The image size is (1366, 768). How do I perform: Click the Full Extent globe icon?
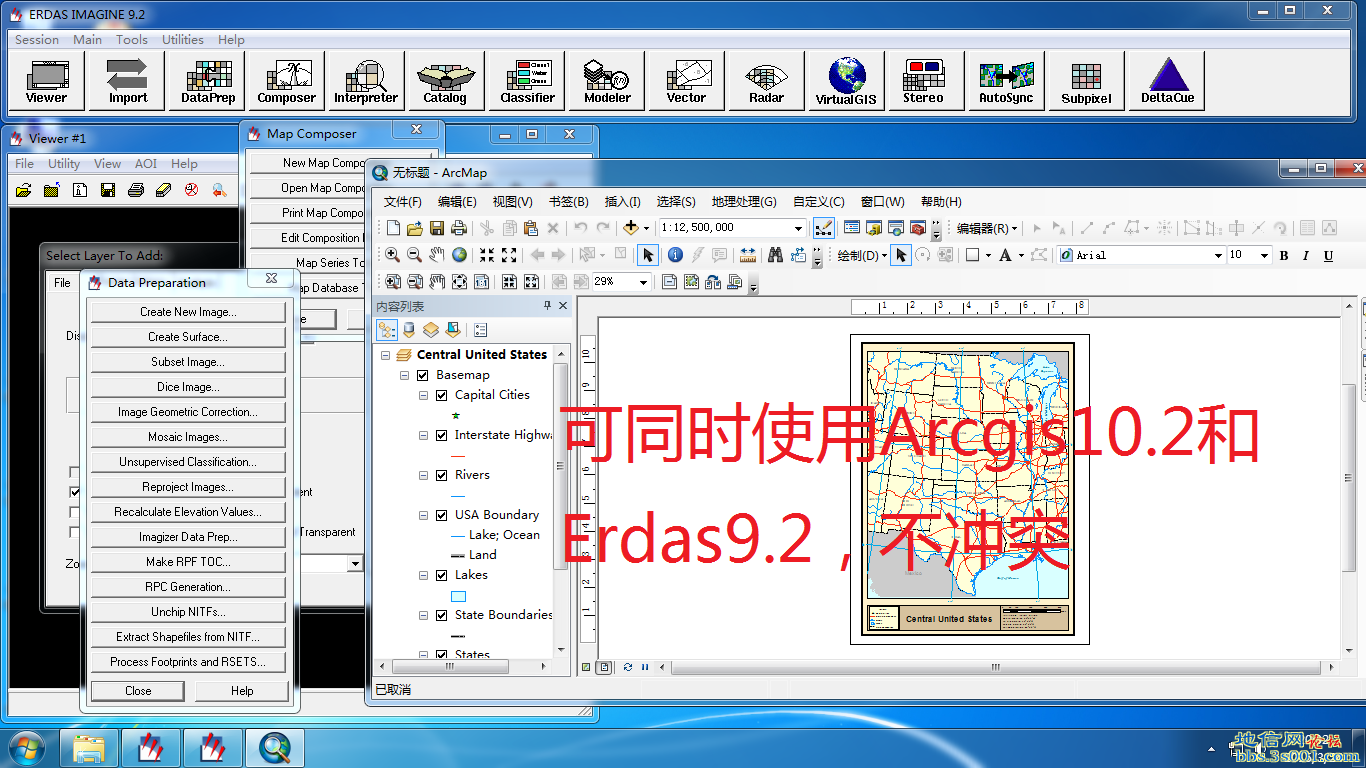pos(459,255)
